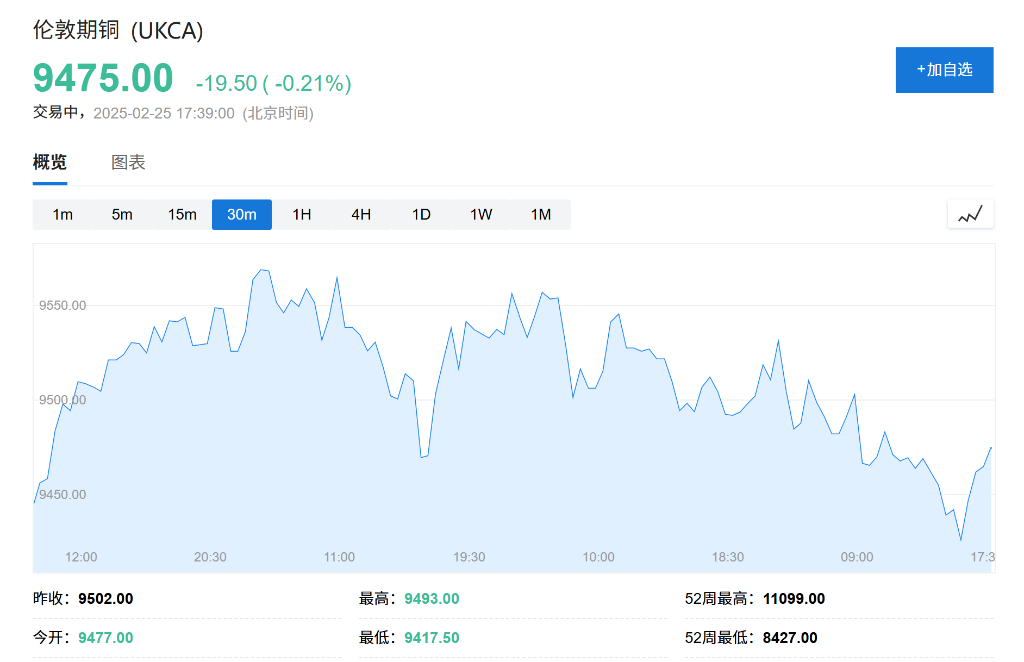
Task: Show the 1W chart interval
Action: 481,215
